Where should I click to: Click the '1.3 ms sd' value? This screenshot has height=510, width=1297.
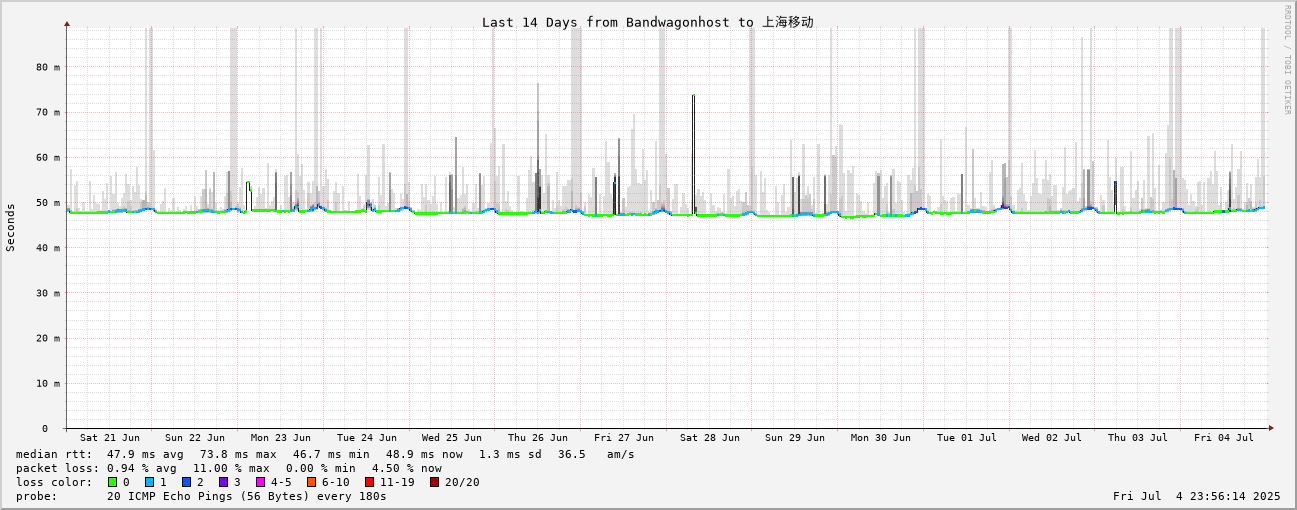point(510,454)
